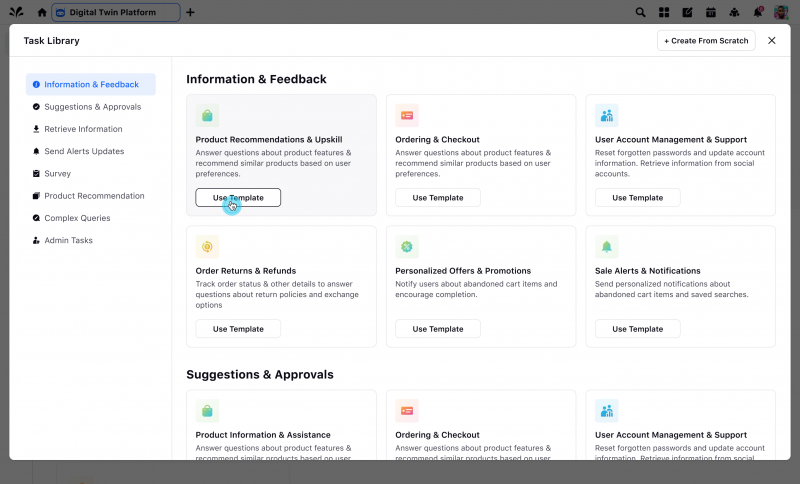Use Template for Order Returns & Refunds
This screenshot has width=800, height=484.
238,329
